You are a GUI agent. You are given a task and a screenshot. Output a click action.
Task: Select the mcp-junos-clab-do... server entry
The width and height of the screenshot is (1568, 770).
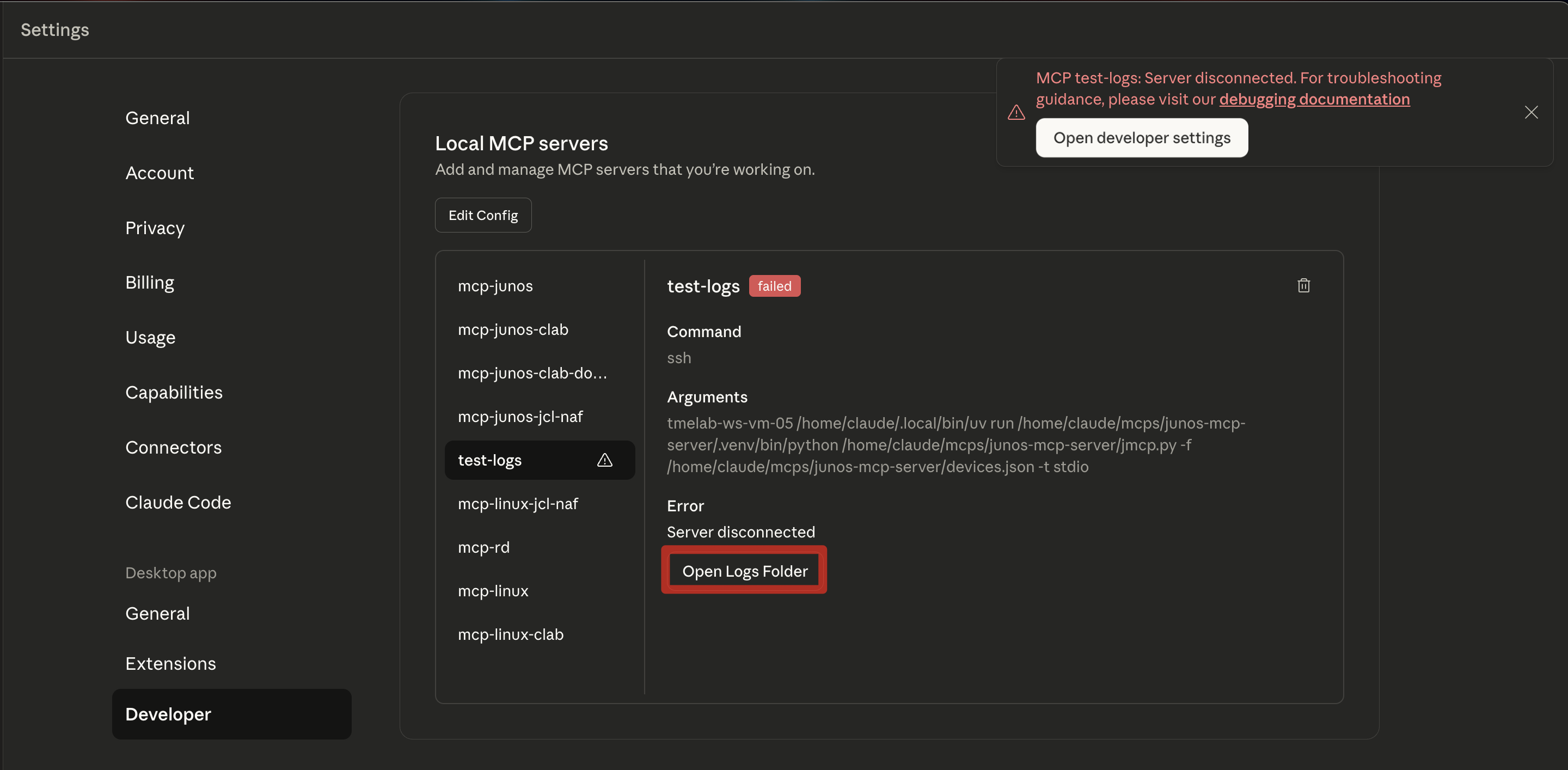pos(540,373)
